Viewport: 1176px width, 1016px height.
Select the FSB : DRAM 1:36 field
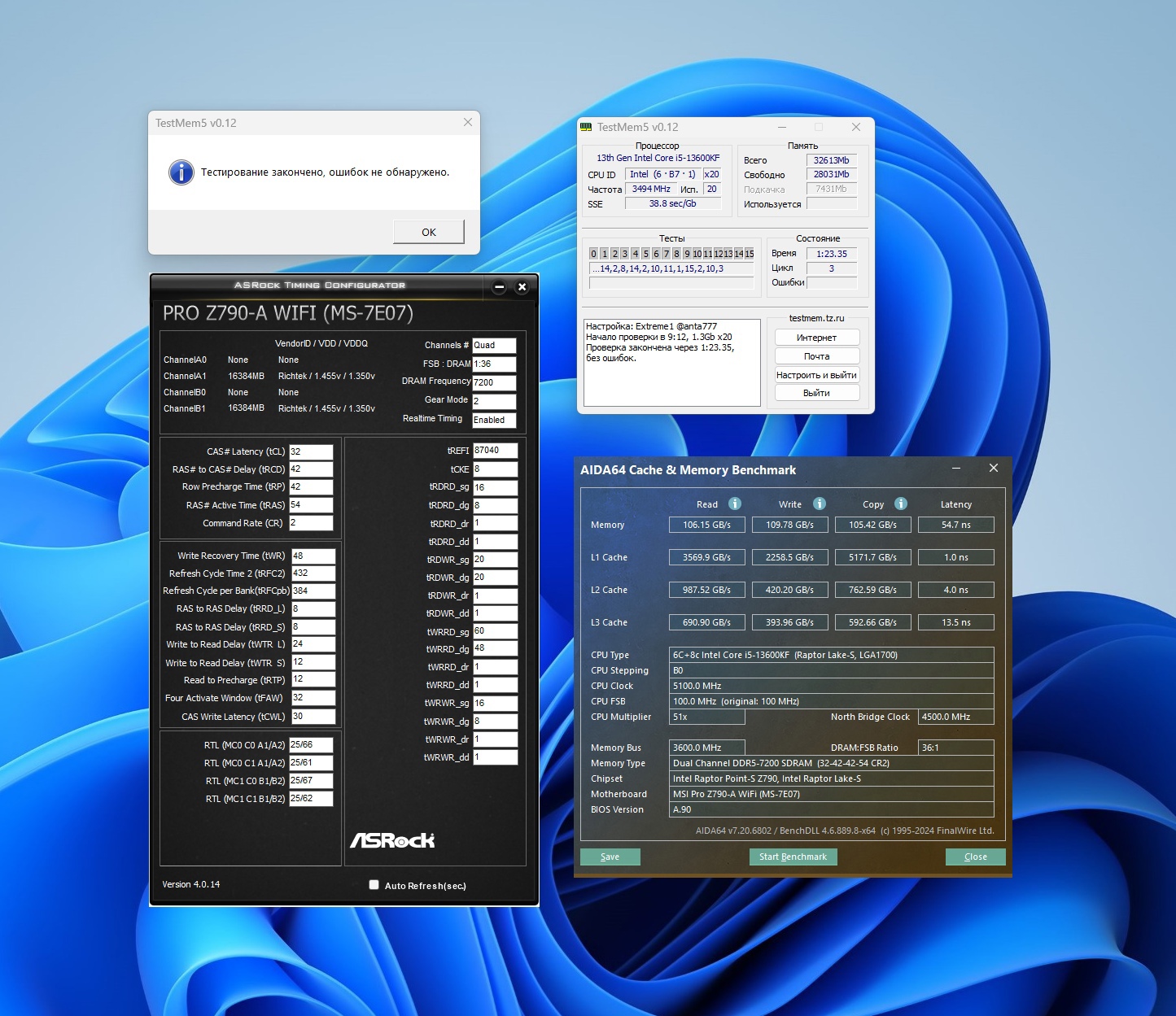[x=494, y=364]
